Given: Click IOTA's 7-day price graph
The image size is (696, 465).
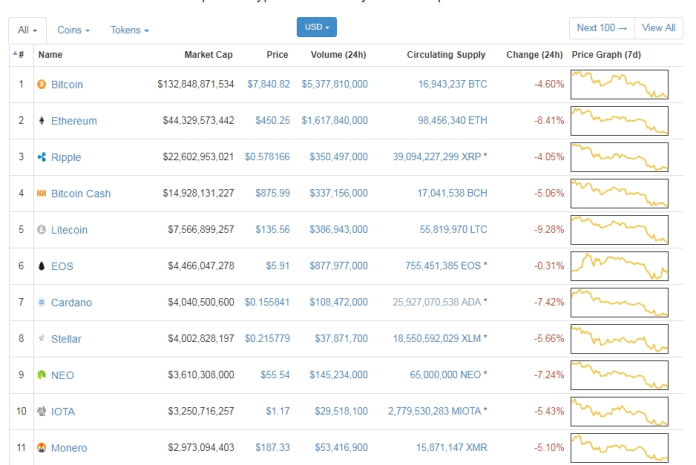Looking at the screenshot, I should click(x=619, y=410).
